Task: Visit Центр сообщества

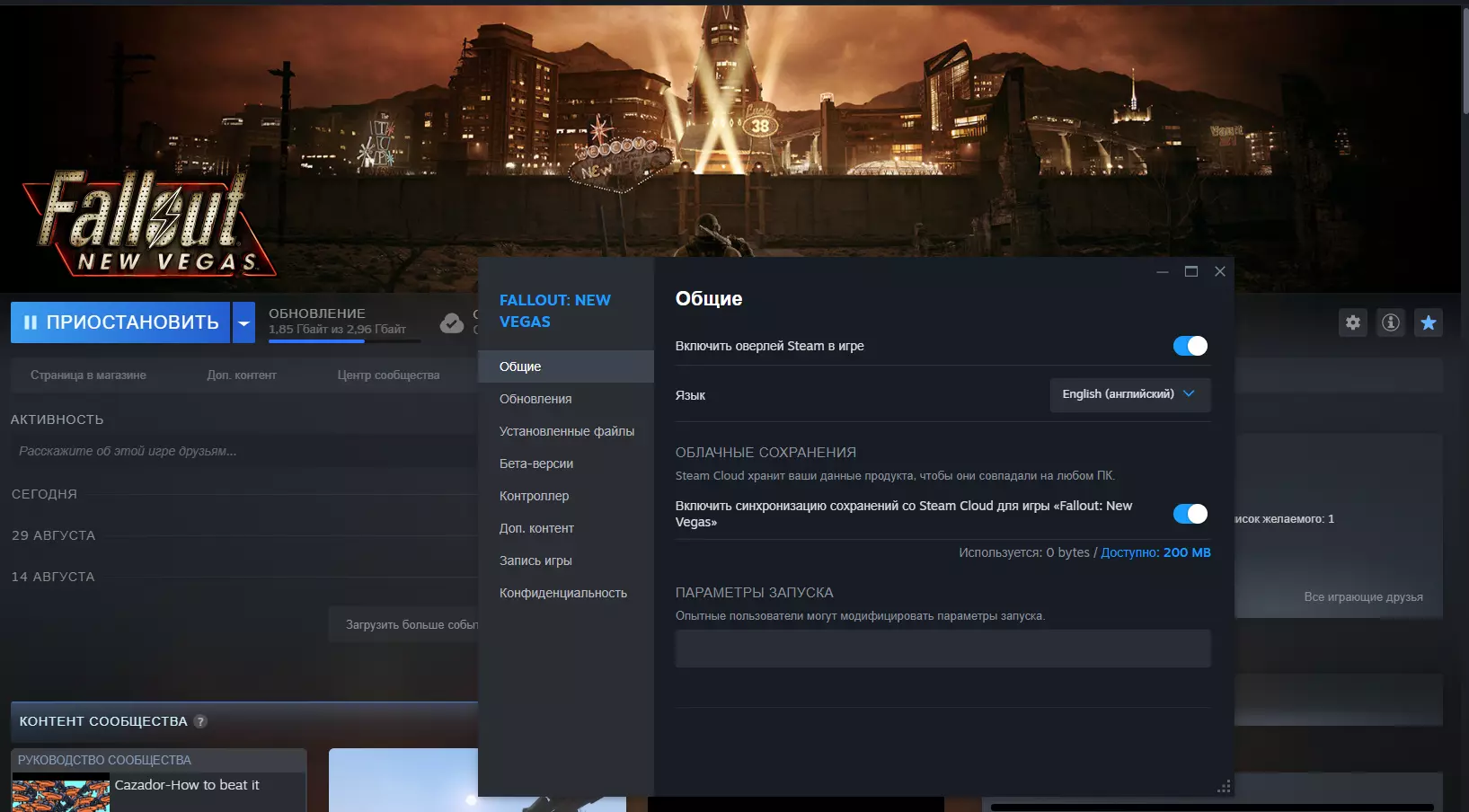Action: pos(388,375)
